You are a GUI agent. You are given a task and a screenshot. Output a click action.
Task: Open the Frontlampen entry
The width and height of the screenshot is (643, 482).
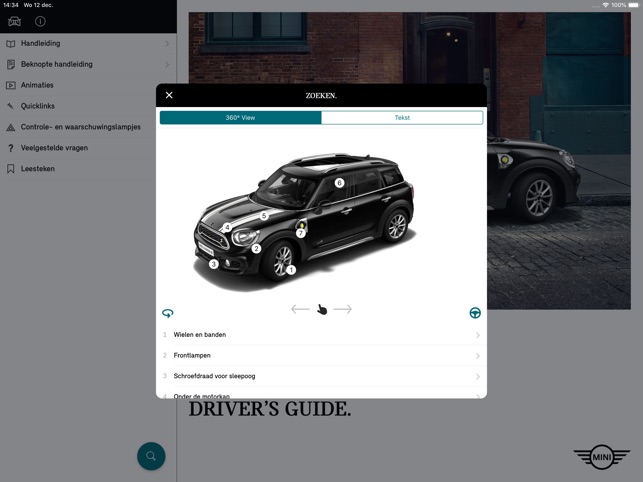click(322, 356)
